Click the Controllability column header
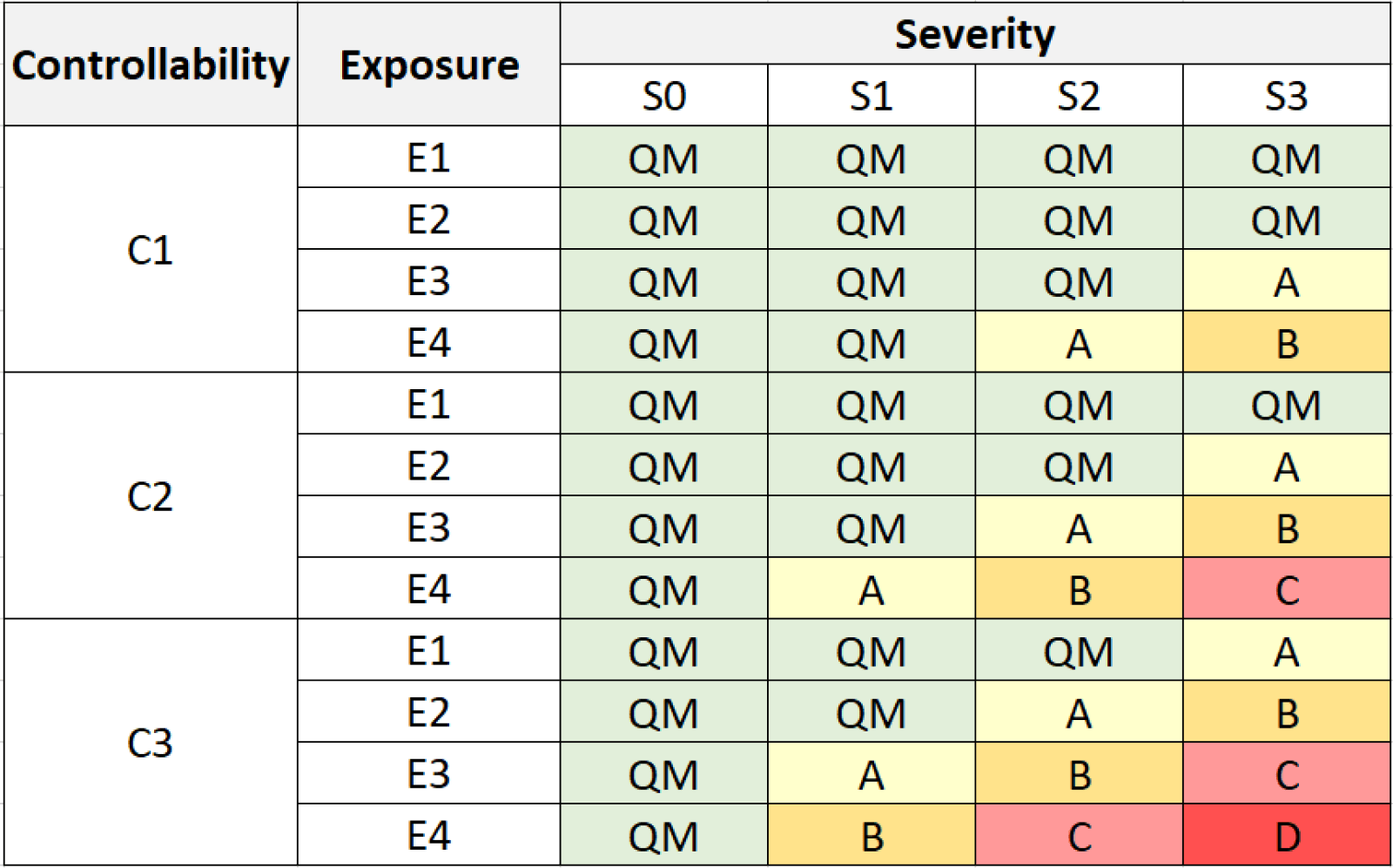1393x868 pixels. (x=150, y=65)
